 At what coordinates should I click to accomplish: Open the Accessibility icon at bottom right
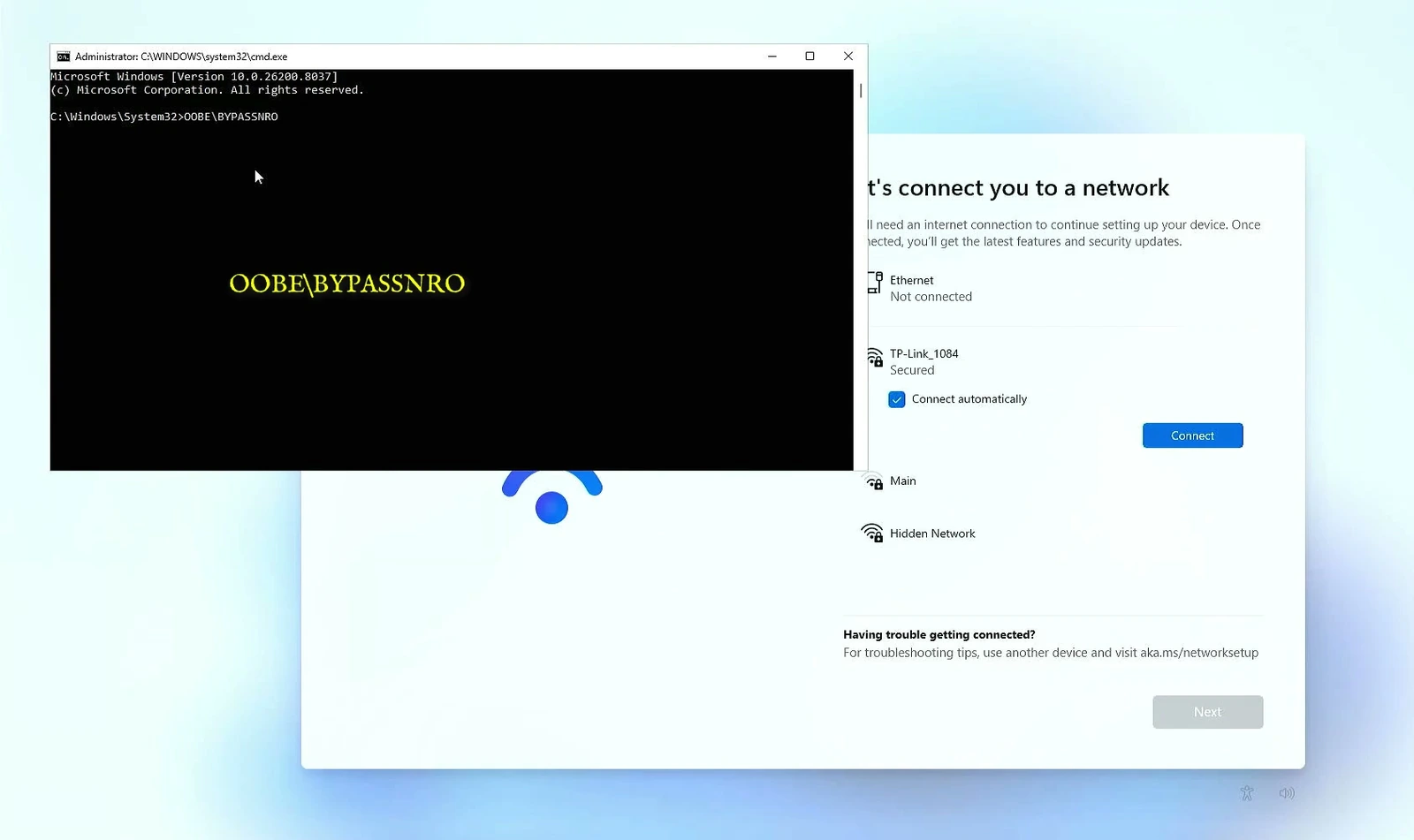point(1247,793)
